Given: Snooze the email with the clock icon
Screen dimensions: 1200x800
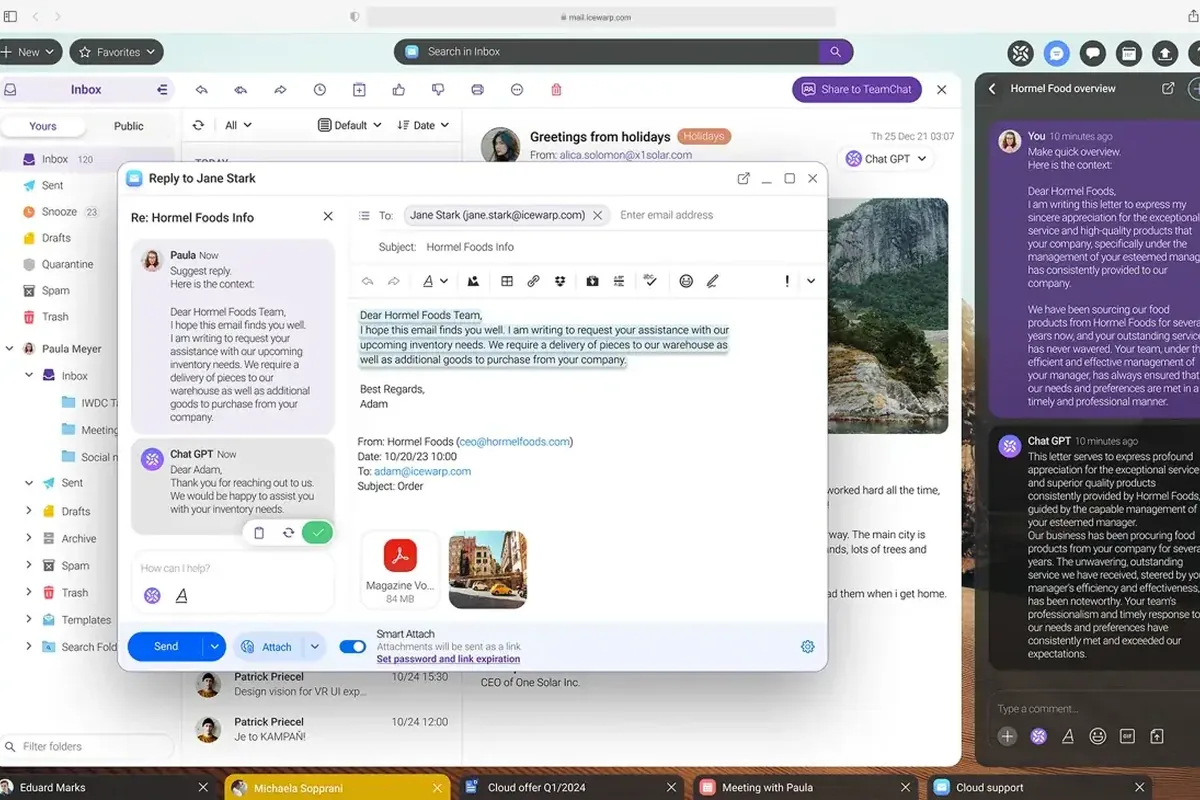Looking at the screenshot, I should click(x=320, y=90).
